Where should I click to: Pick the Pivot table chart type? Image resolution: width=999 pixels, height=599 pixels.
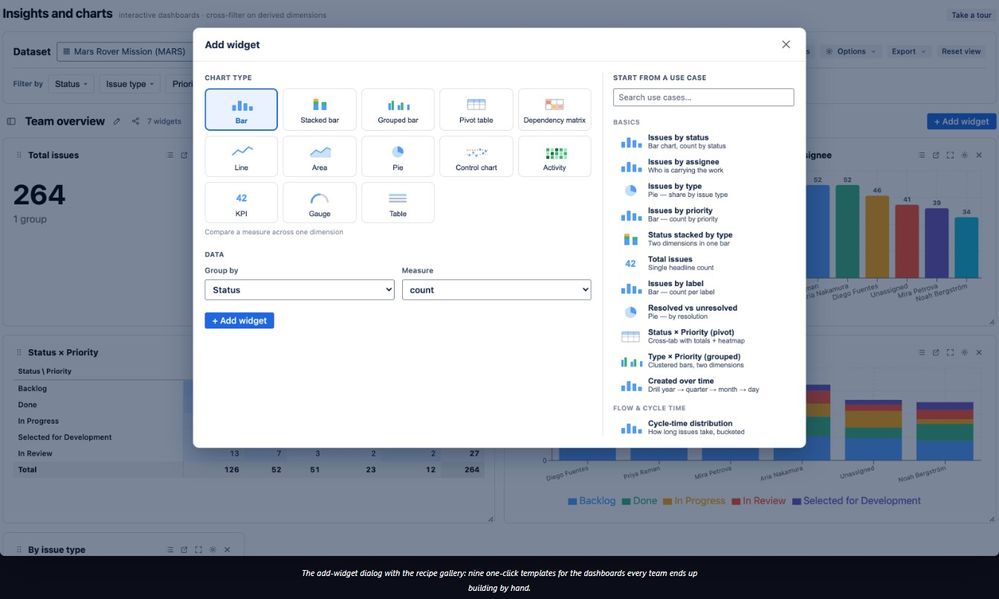coord(476,110)
